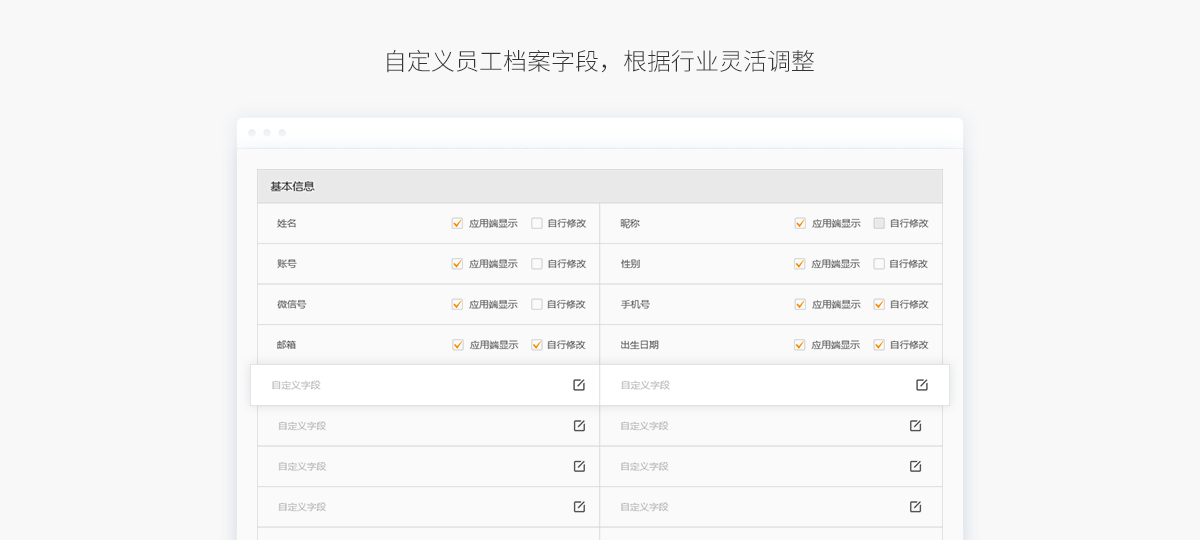The height and width of the screenshot is (540, 1200).
Task: Toggle 应用端显示 for 微信号
Action: 458,304
